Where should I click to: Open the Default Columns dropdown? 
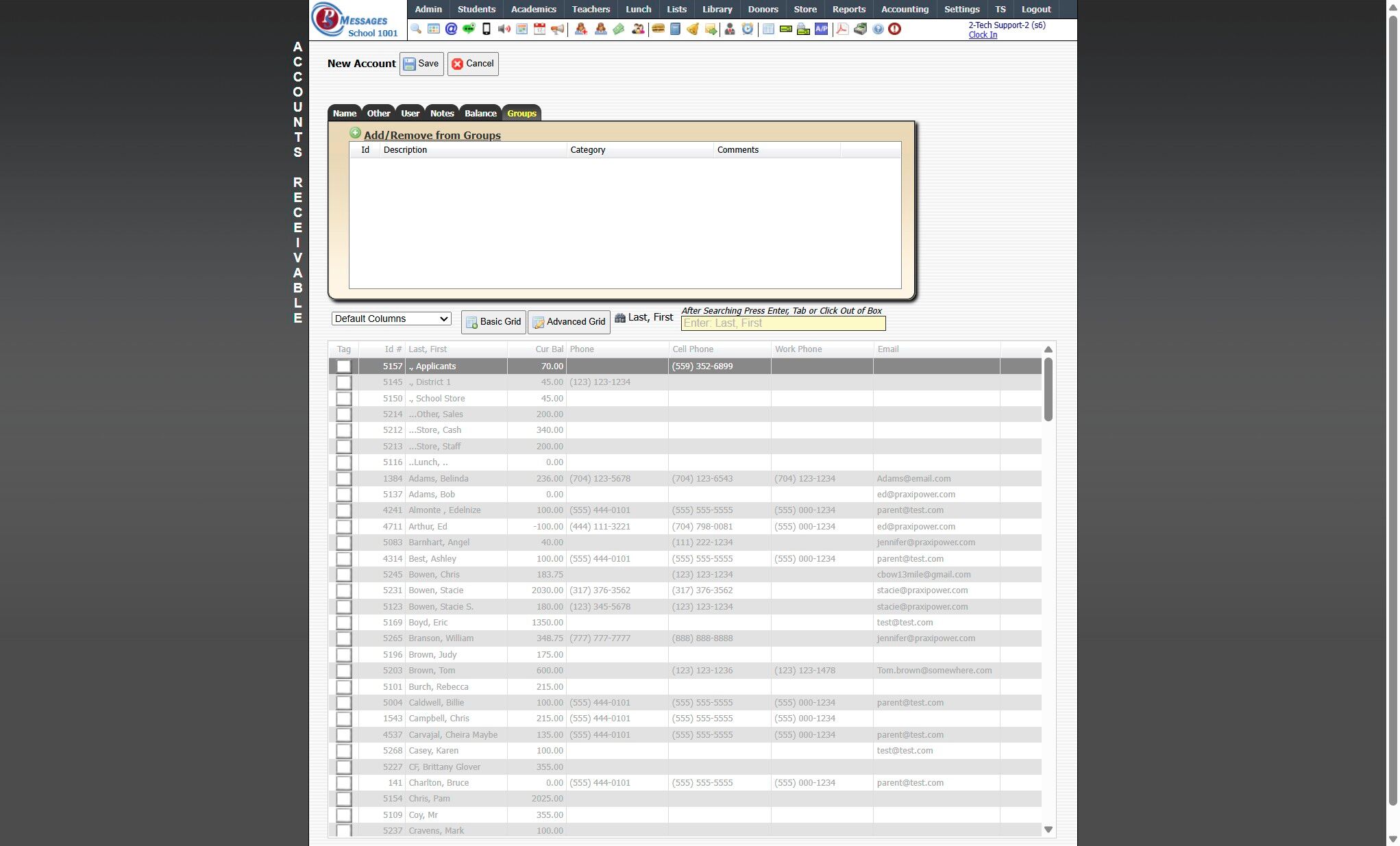pos(391,319)
